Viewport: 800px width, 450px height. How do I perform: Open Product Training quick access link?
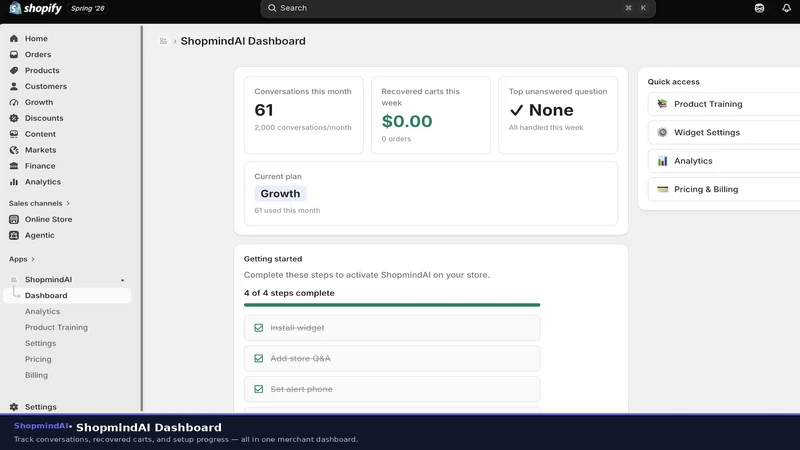(723, 104)
